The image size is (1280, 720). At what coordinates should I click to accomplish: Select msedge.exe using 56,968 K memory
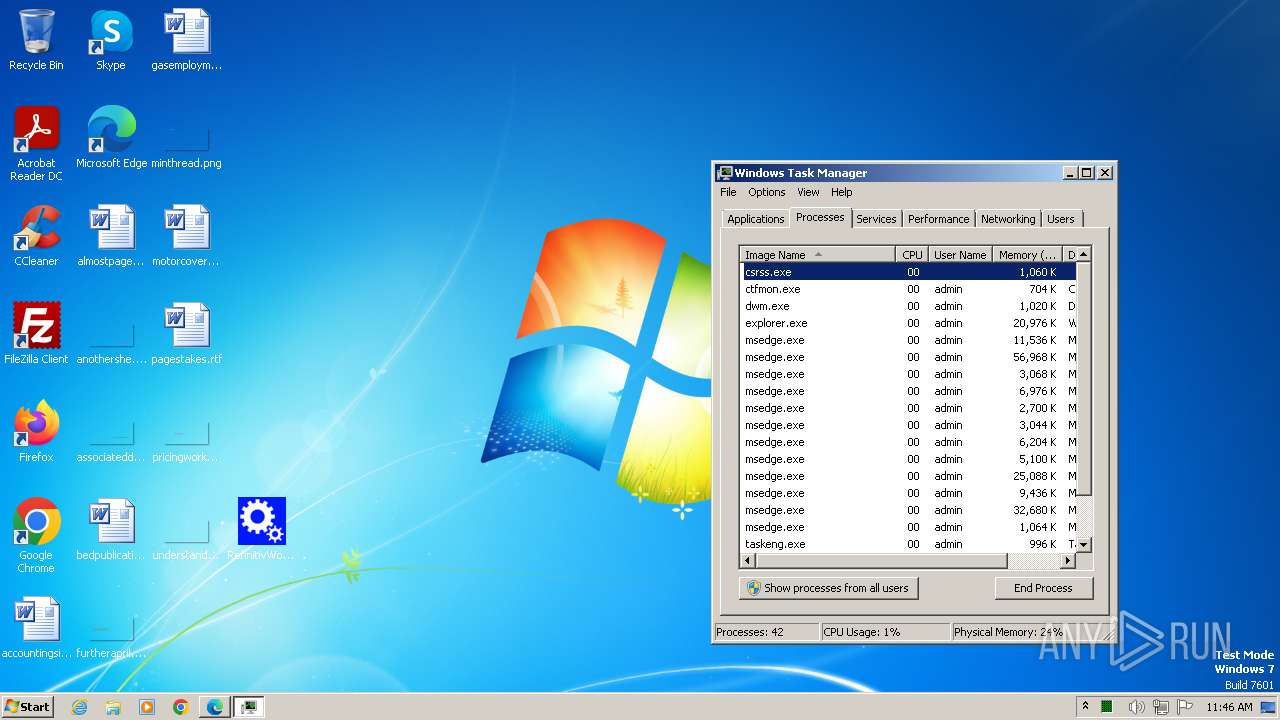[x=908, y=357]
